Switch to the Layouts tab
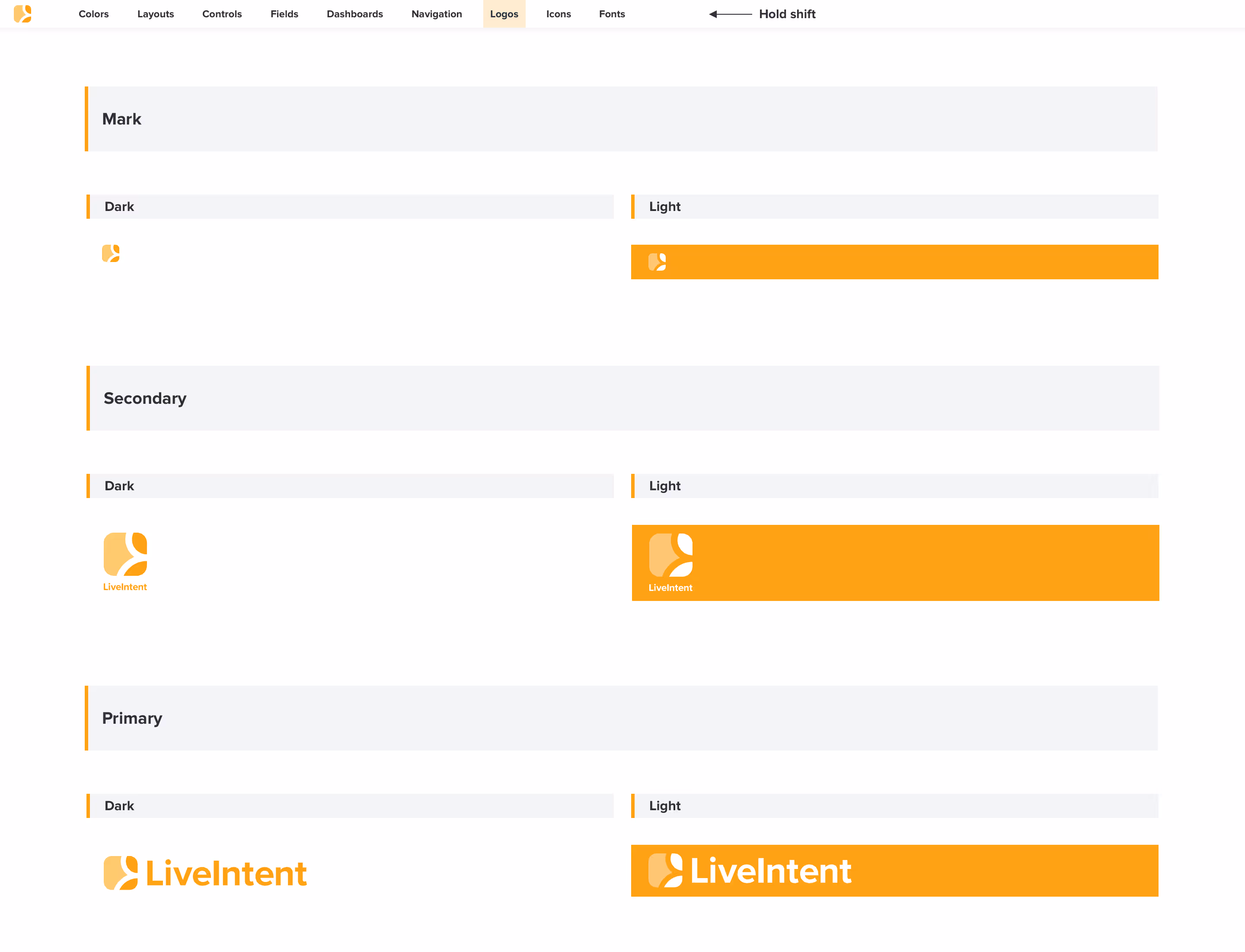 tap(155, 13)
